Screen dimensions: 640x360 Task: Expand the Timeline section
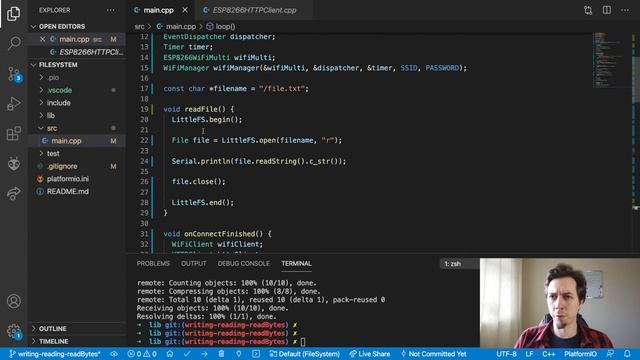77,341
